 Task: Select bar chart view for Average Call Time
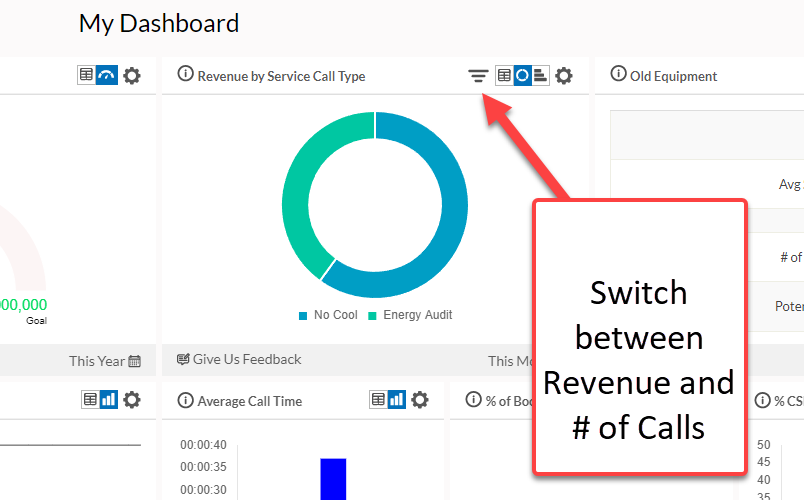[x=396, y=399]
